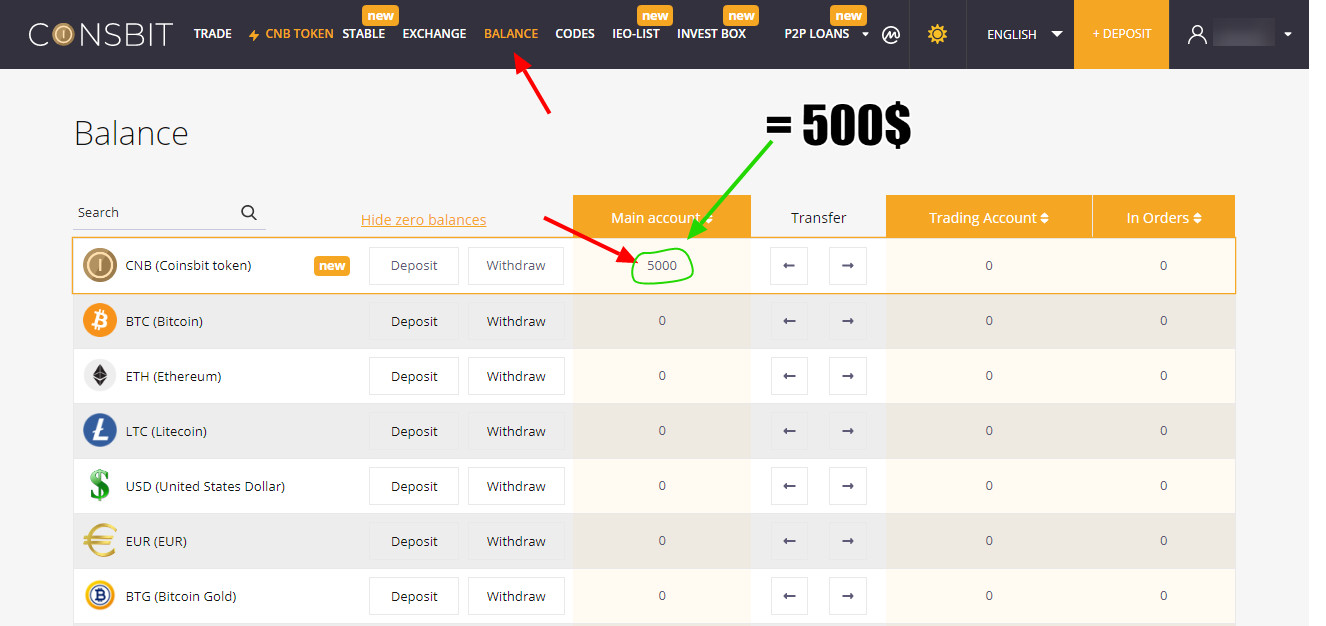The height and width of the screenshot is (626, 1326).
Task: Open the Coinsbit logo home link
Action: [101, 34]
